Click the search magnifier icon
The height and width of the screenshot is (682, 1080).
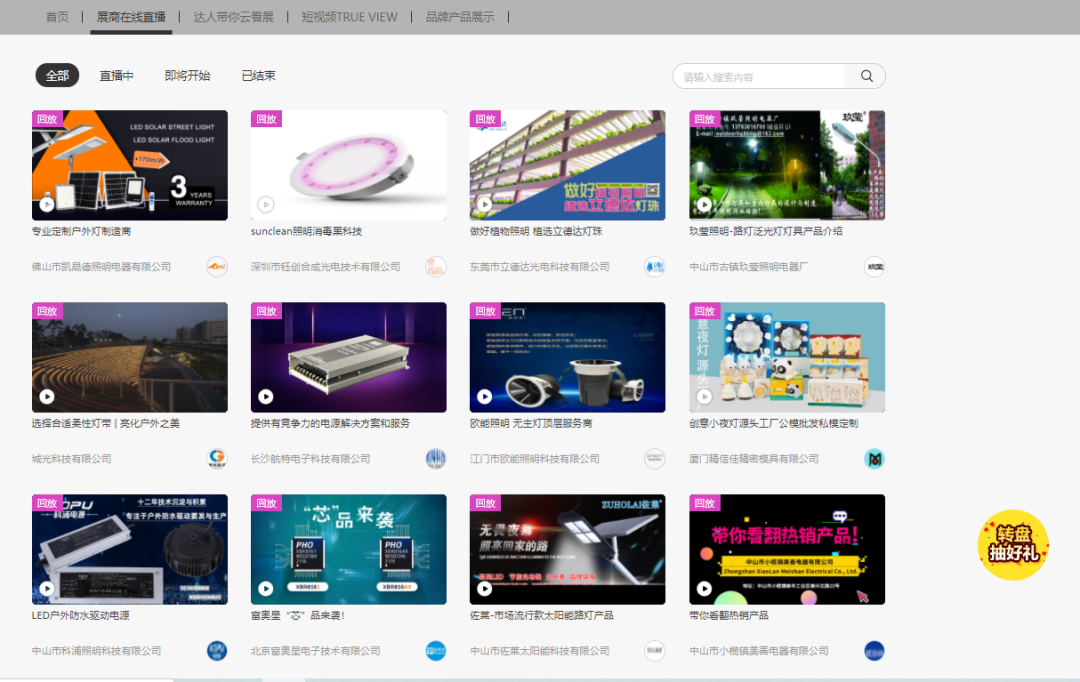pyautogui.click(x=866, y=76)
